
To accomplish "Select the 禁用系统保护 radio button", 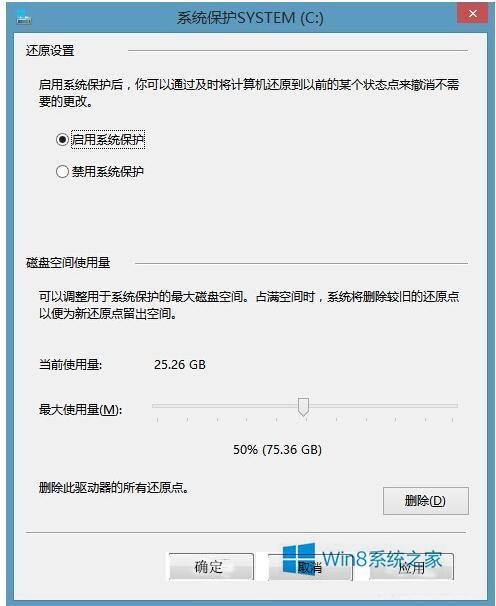I will pos(62,171).
